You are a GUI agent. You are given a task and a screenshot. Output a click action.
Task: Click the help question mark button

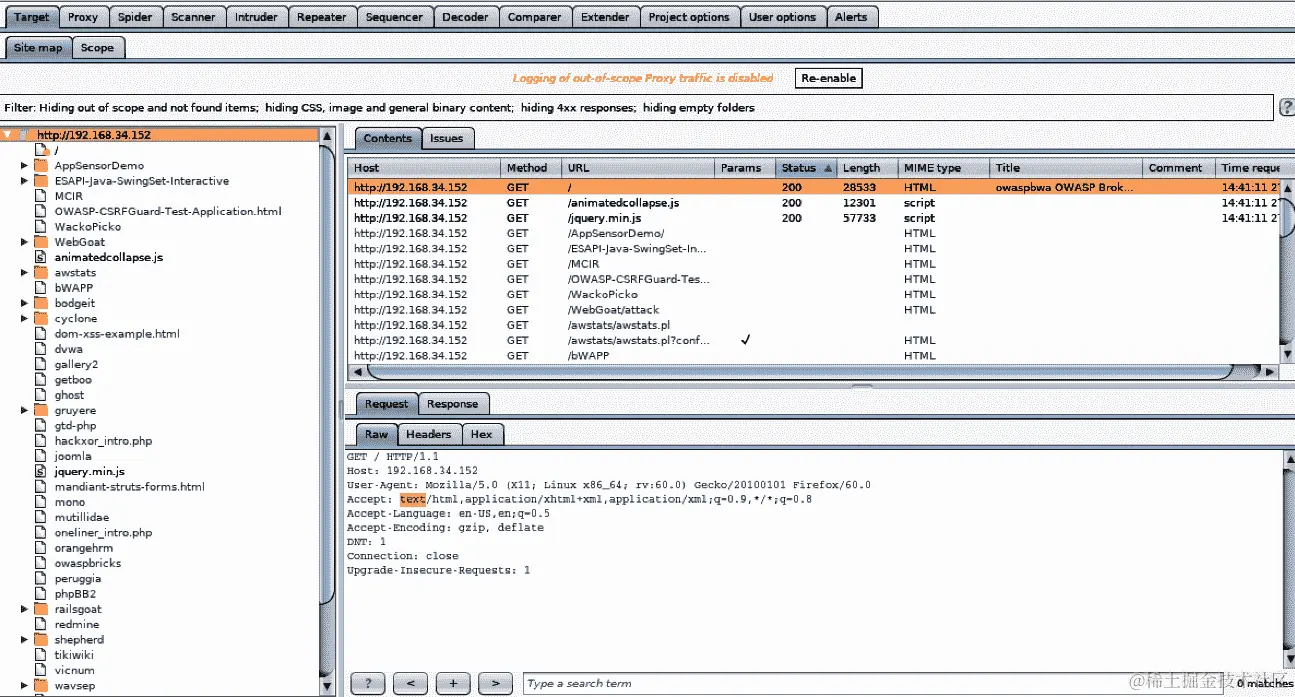click(368, 683)
